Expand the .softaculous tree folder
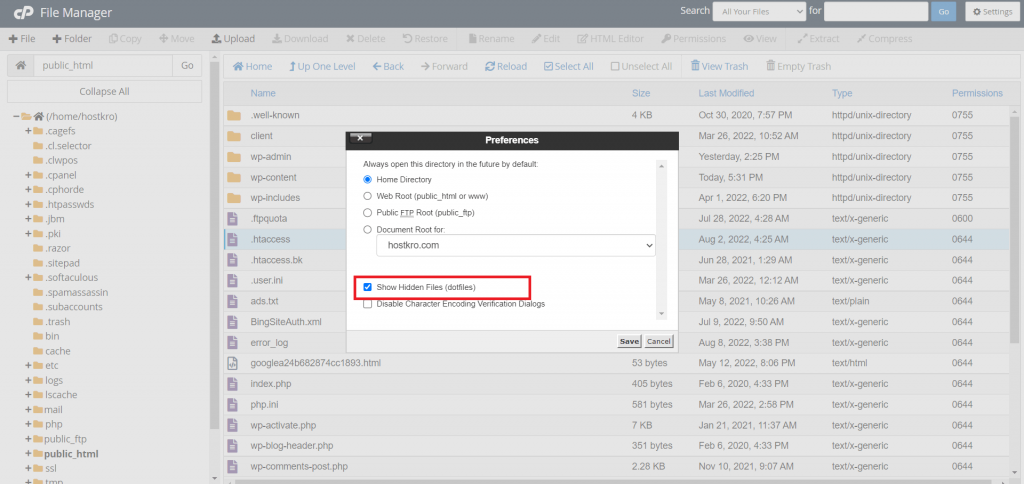The image size is (1024, 484). [28, 278]
